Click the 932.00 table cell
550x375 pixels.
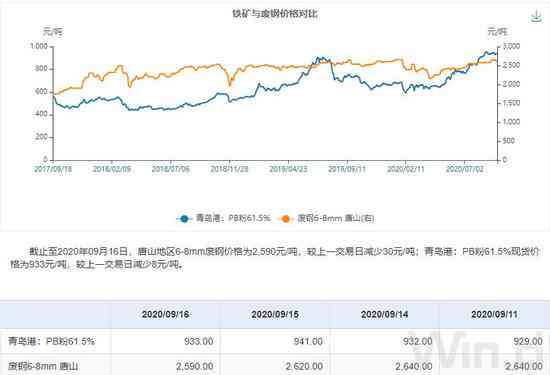[x=418, y=341]
